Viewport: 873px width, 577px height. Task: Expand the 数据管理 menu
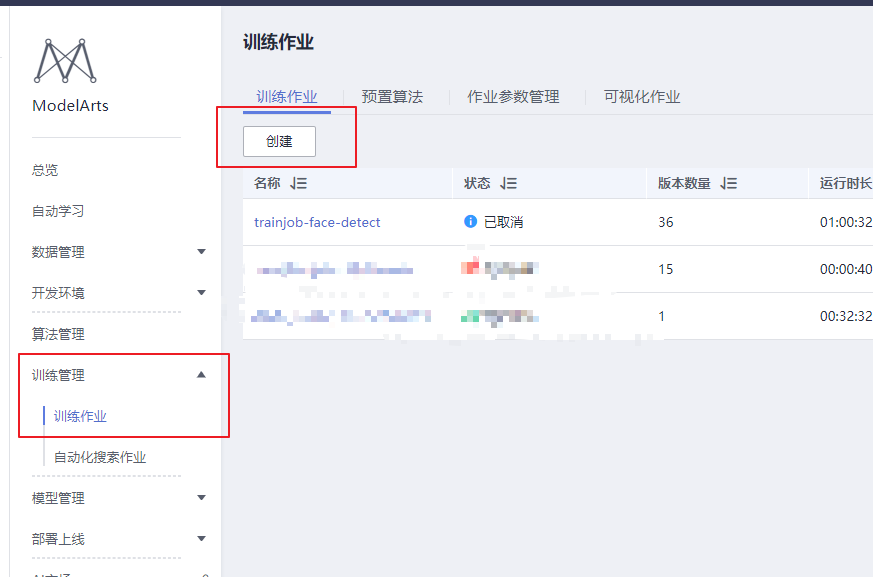tap(200, 251)
